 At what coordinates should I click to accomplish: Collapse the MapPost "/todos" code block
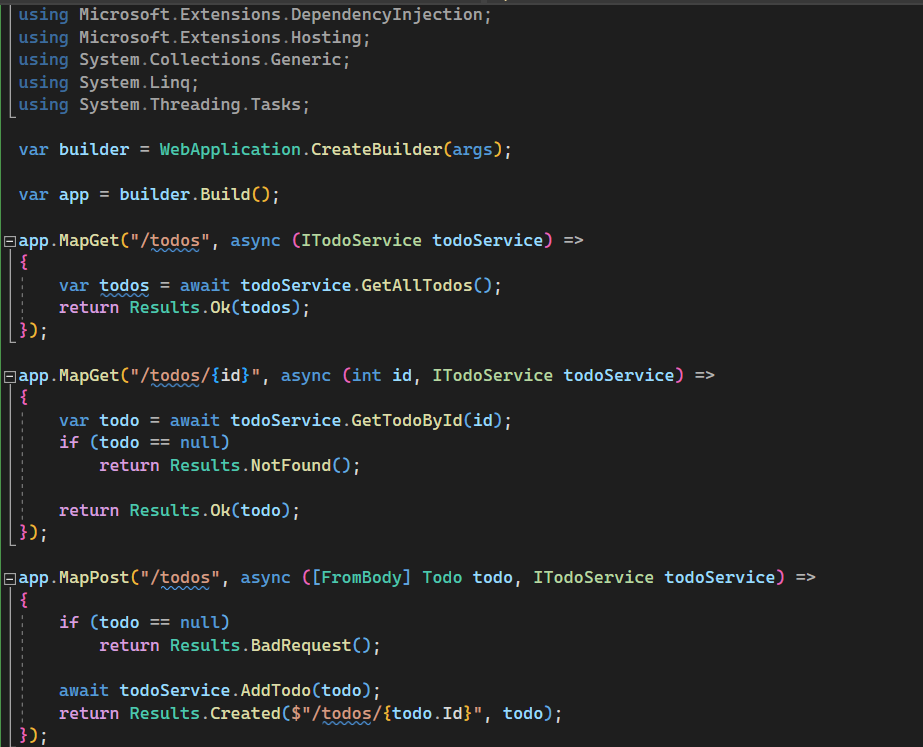[x=9, y=579]
